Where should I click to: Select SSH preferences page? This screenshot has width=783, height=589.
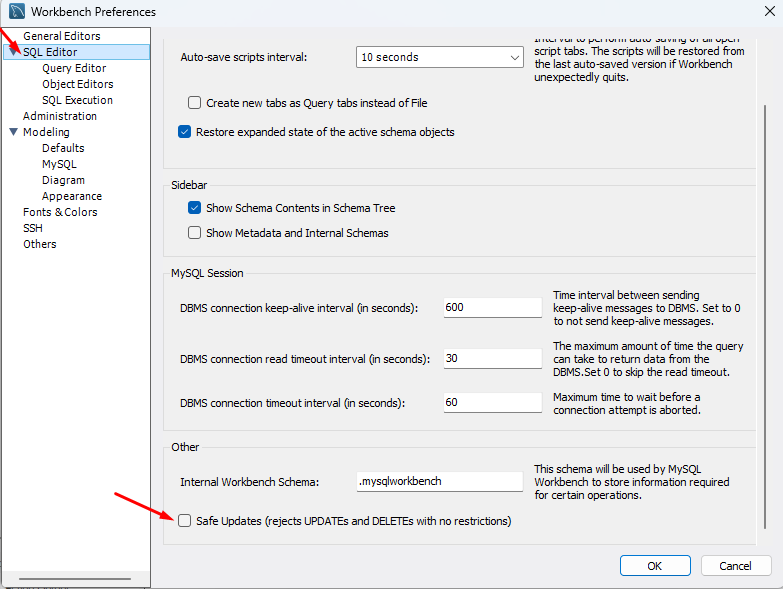pos(33,228)
